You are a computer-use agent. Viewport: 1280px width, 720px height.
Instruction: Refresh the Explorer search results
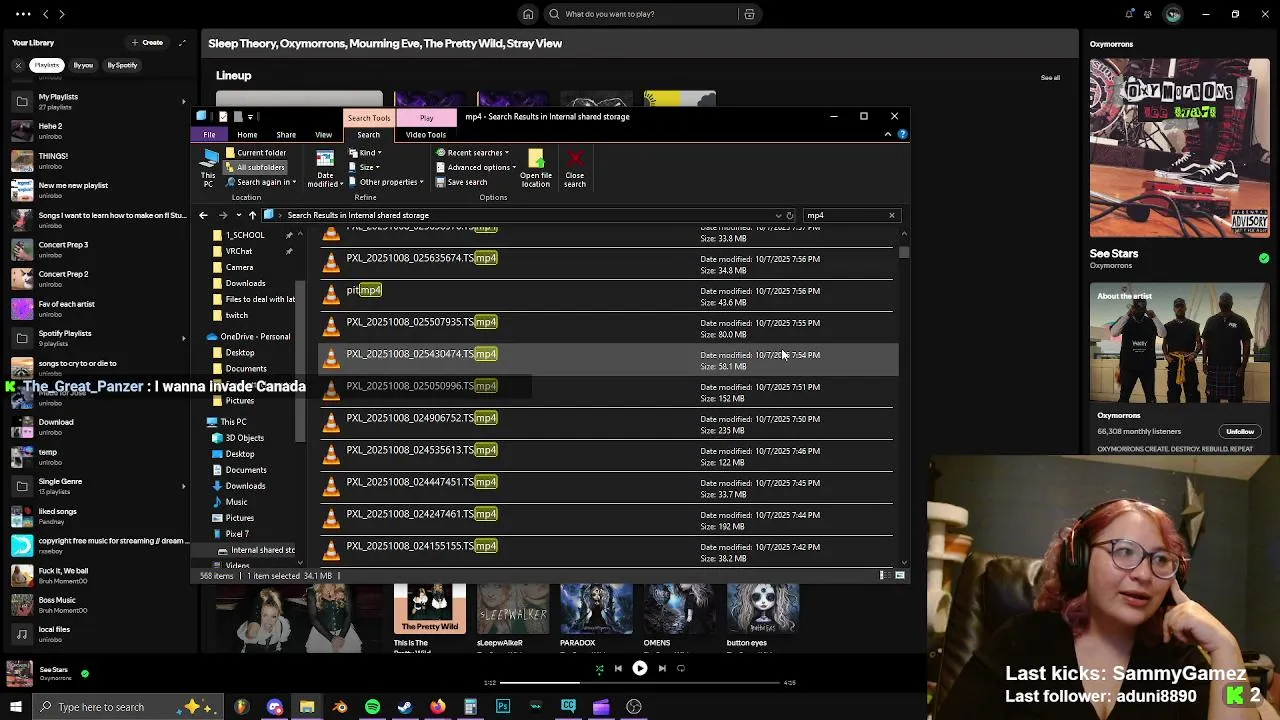coord(790,215)
